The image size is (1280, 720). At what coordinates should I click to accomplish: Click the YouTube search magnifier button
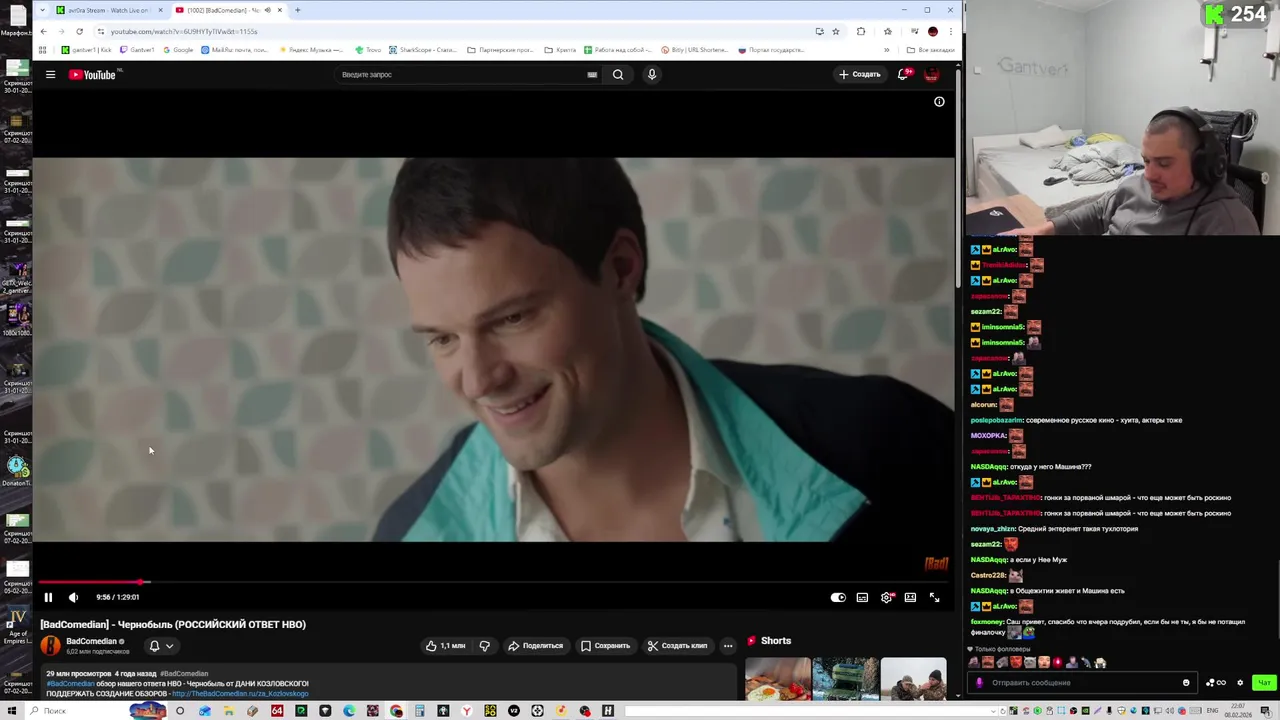point(618,74)
